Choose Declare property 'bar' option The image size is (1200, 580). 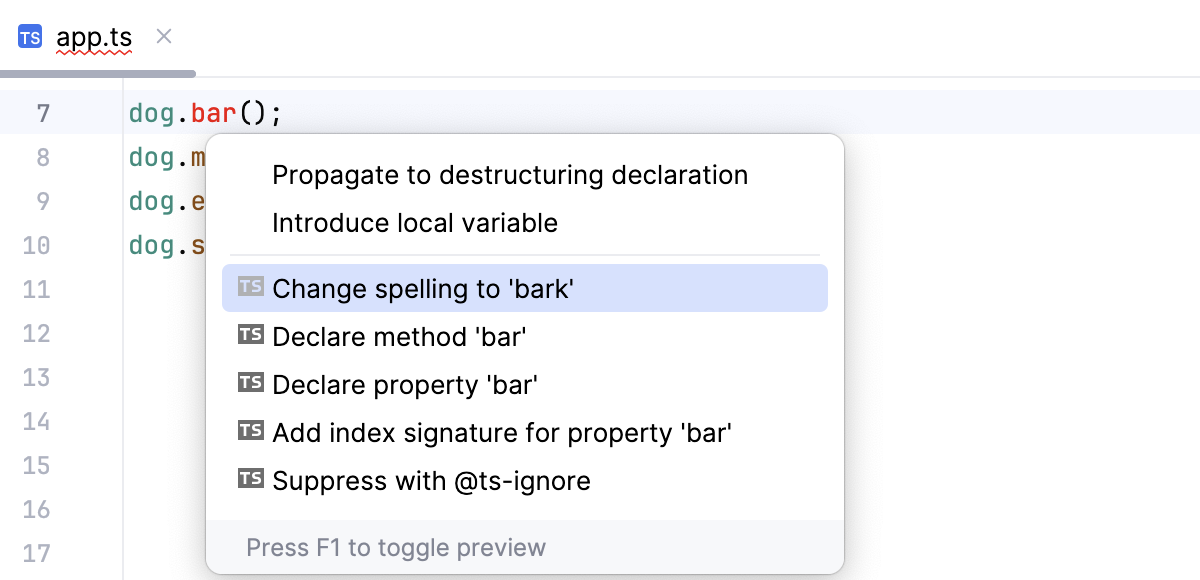point(405,385)
